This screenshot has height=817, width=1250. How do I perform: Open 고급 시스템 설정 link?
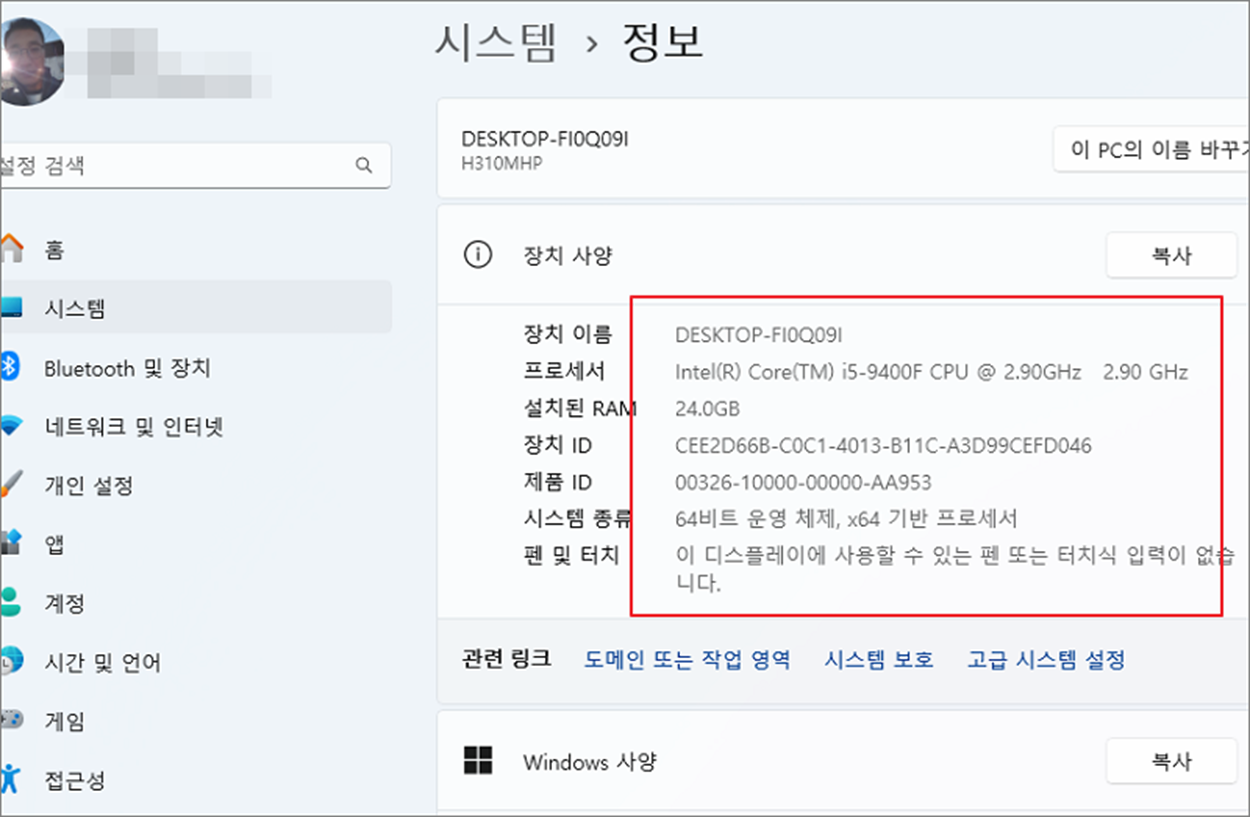click(1046, 659)
